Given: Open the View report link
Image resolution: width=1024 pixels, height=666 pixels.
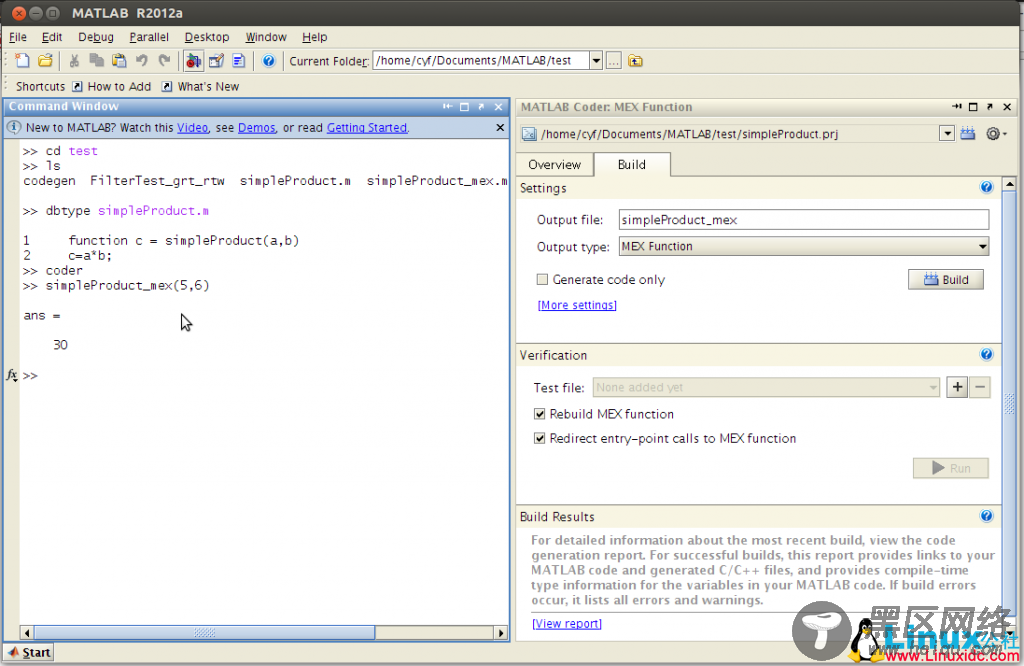Looking at the screenshot, I should tap(567, 624).
